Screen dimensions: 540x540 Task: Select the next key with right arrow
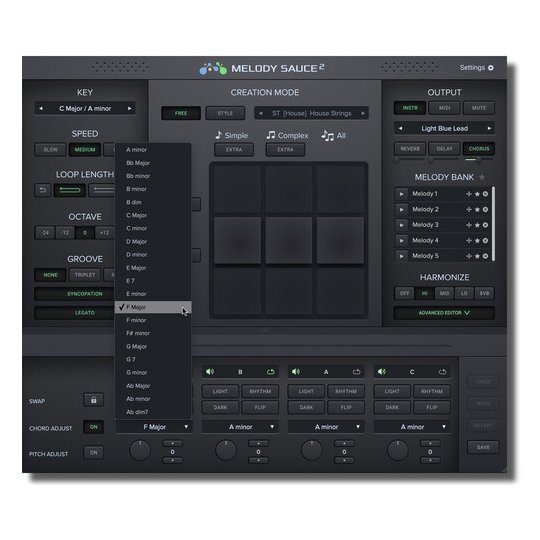point(129,108)
